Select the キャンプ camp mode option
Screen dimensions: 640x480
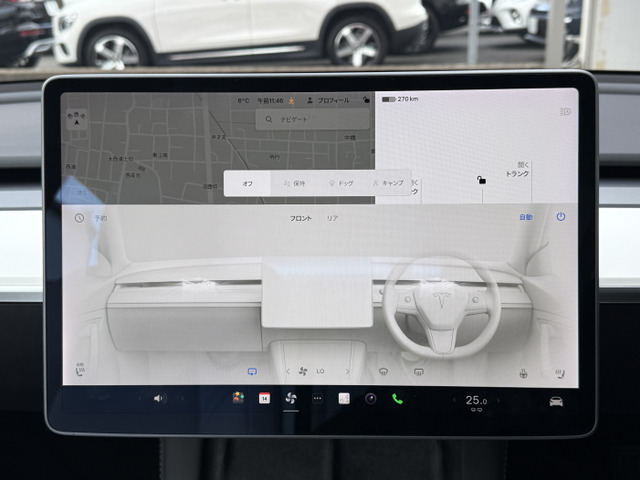[388, 184]
